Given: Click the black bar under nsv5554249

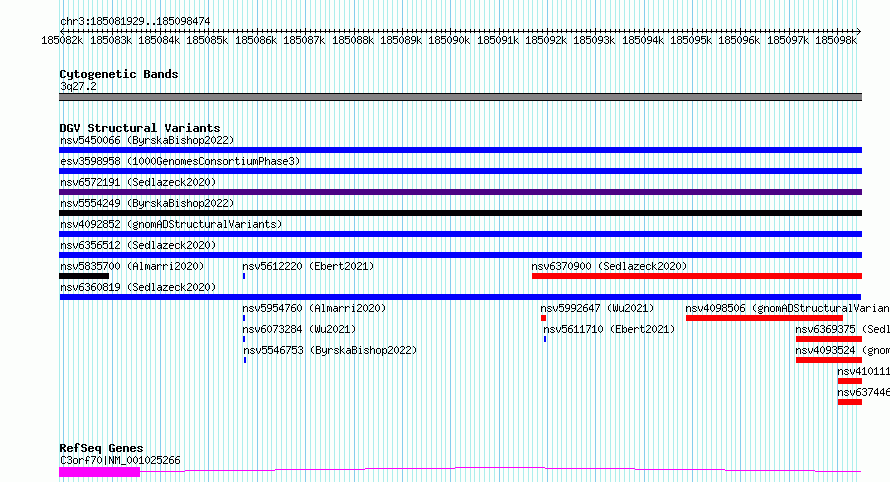Looking at the screenshot, I should tap(460, 213).
